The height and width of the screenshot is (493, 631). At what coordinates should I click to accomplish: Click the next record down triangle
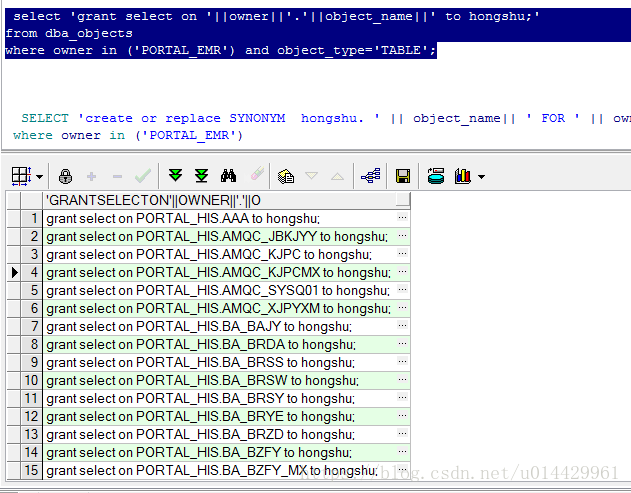coord(311,176)
